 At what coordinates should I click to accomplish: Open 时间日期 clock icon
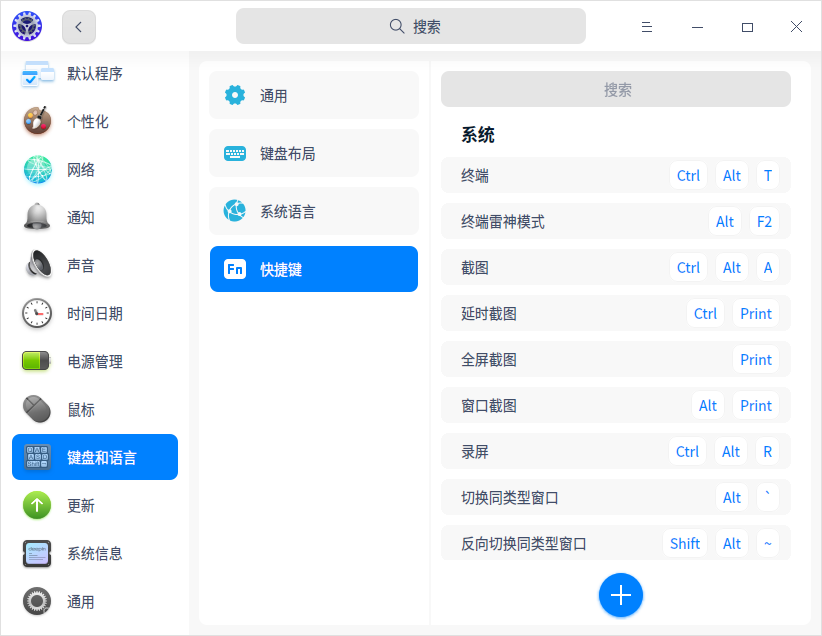[x=37, y=314]
